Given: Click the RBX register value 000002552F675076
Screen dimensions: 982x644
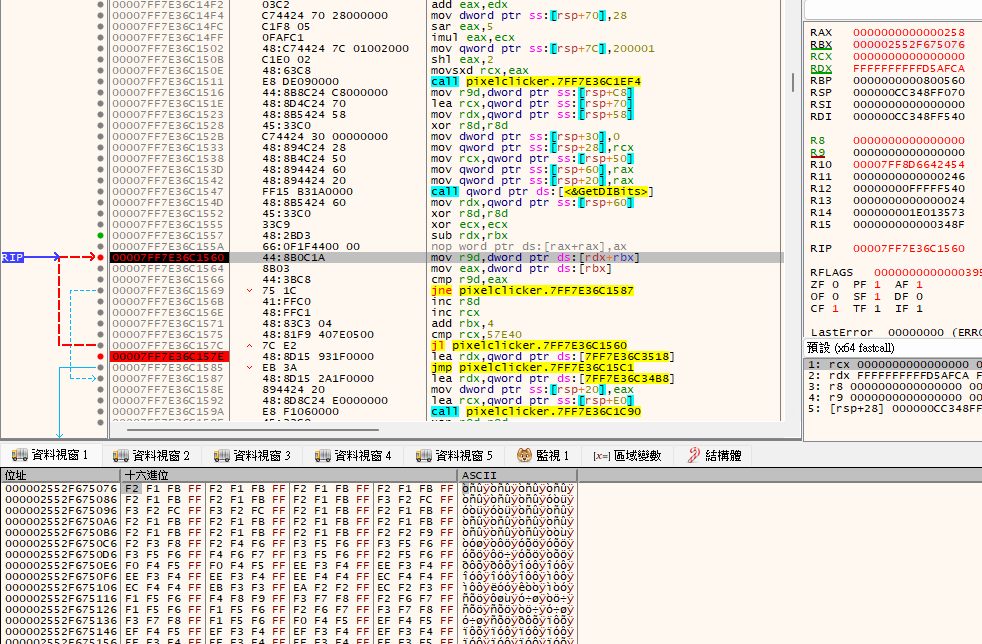Looking at the screenshot, I should [909, 44].
